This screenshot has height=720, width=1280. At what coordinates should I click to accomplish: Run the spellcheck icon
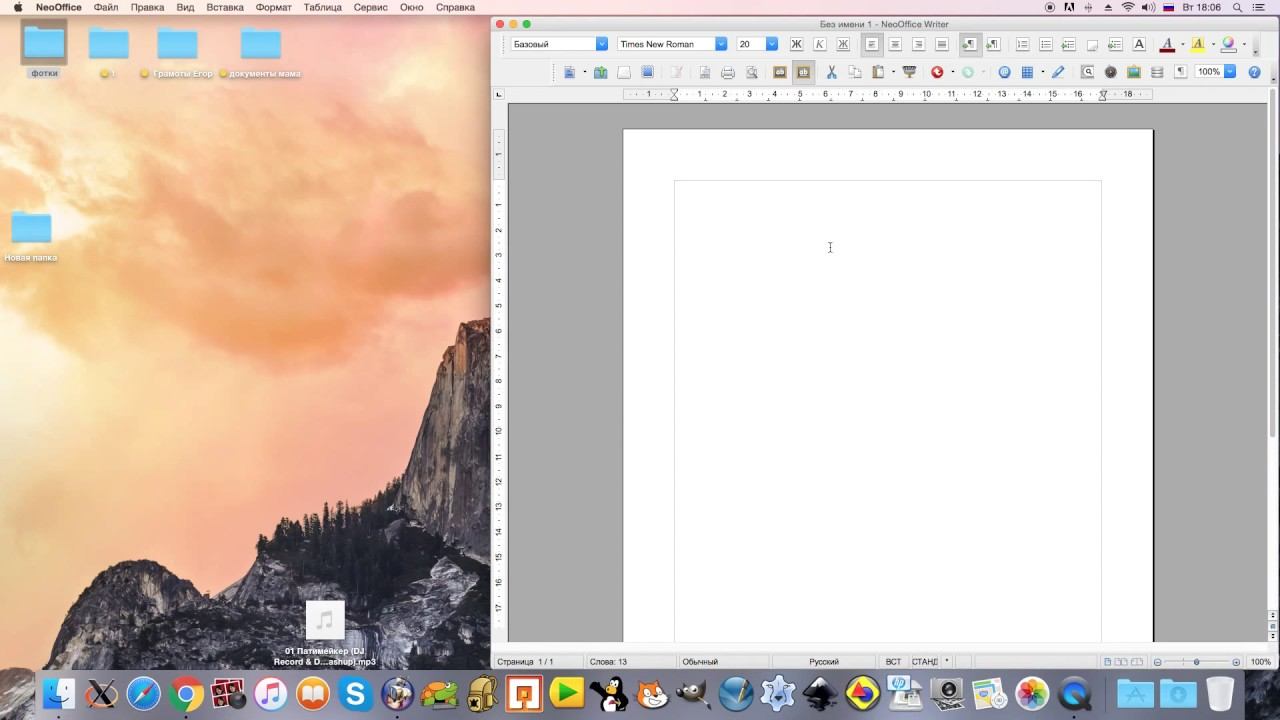(x=780, y=72)
